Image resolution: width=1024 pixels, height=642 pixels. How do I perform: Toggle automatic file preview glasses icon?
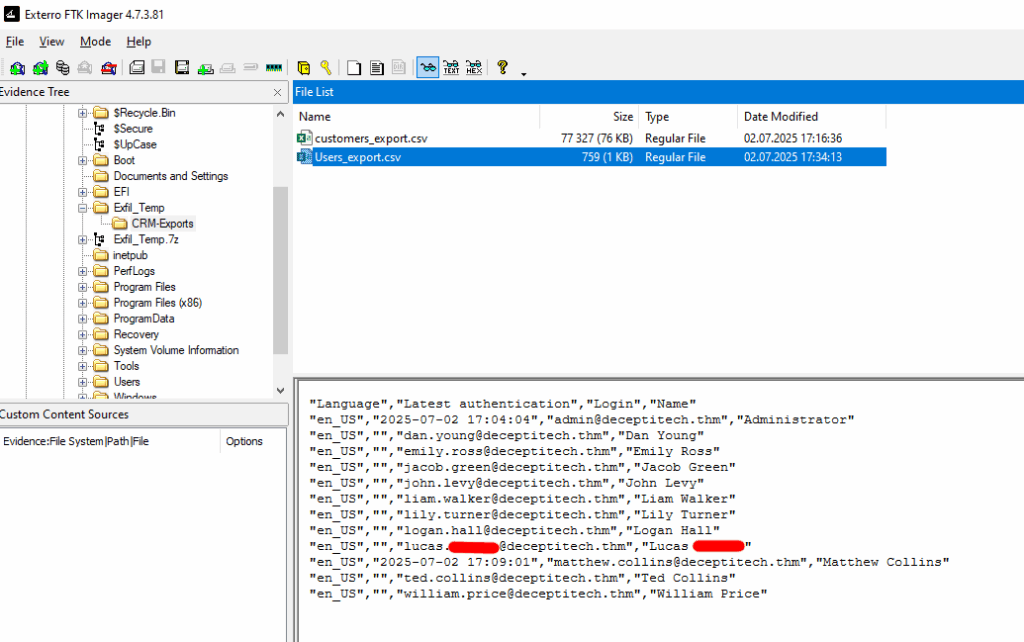[x=428, y=67]
